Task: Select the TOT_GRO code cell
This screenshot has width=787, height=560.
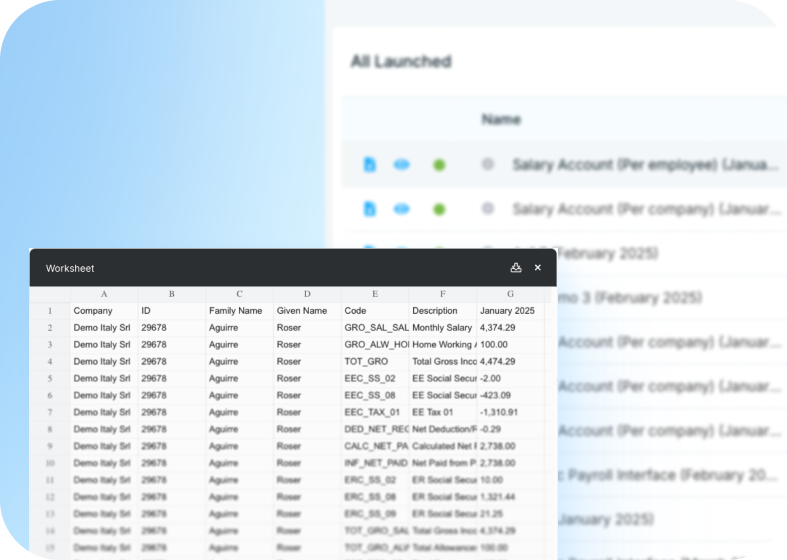Action: point(375,361)
